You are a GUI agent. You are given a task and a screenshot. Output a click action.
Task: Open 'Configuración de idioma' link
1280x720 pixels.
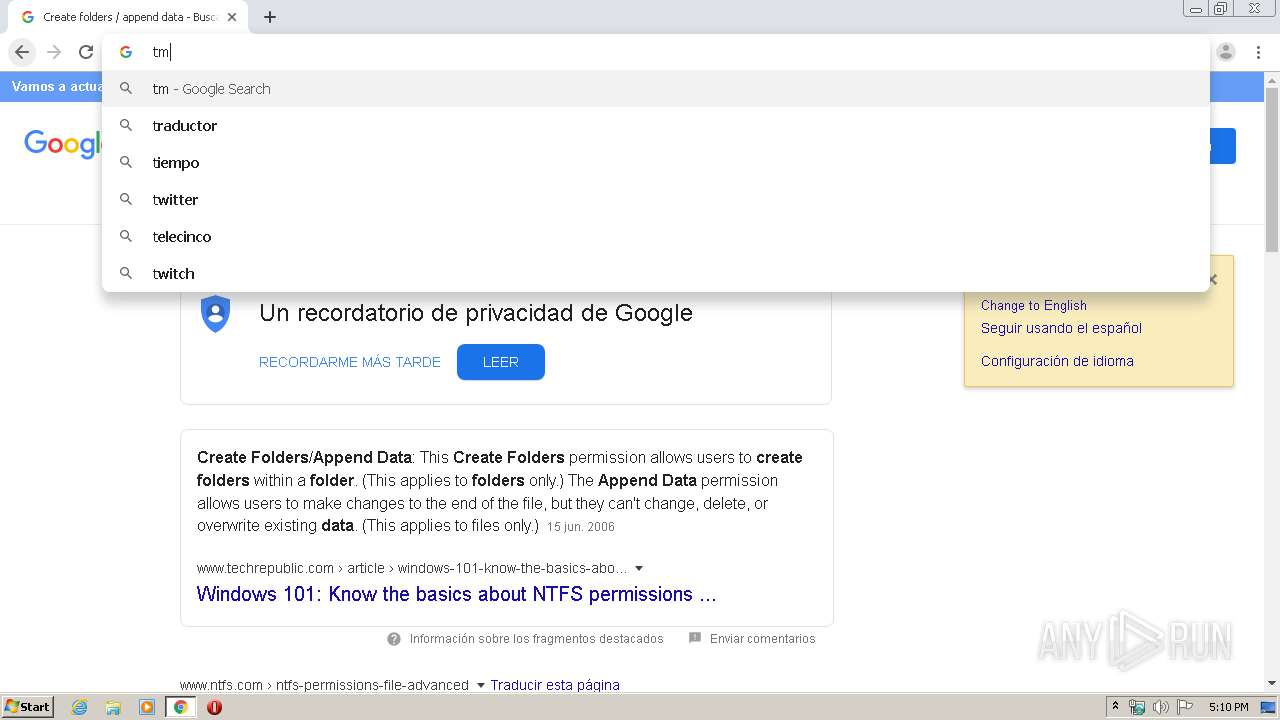1057,361
